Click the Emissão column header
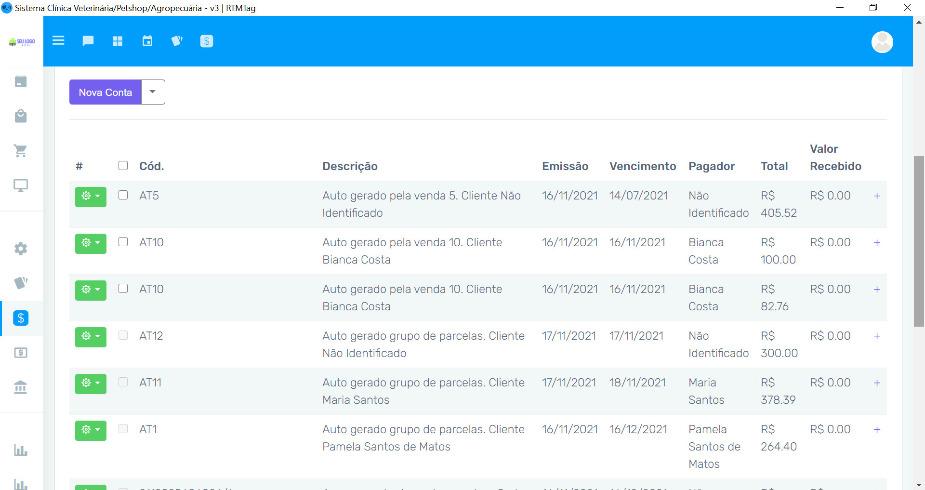Screen dimensions: 925x490 (x=565, y=166)
